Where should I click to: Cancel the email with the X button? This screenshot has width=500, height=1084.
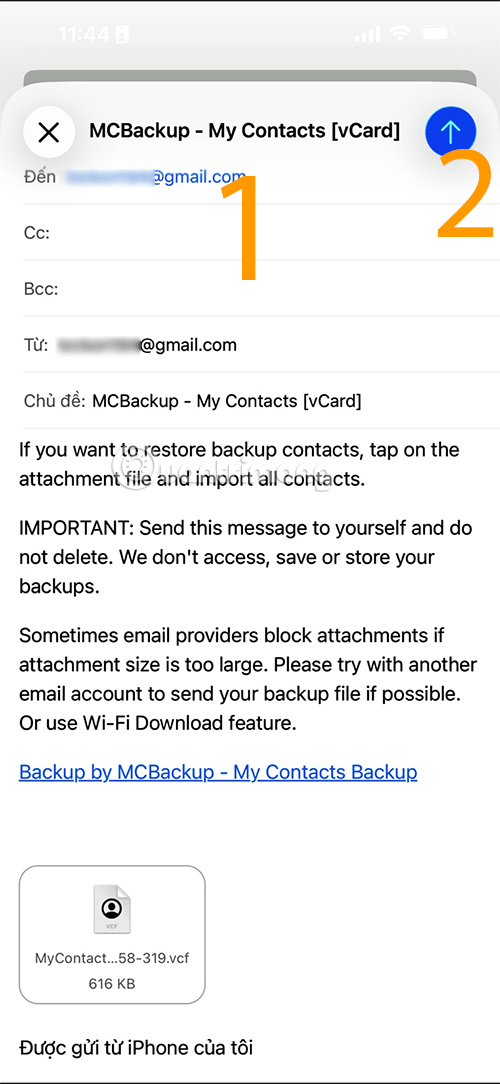(48, 131)
